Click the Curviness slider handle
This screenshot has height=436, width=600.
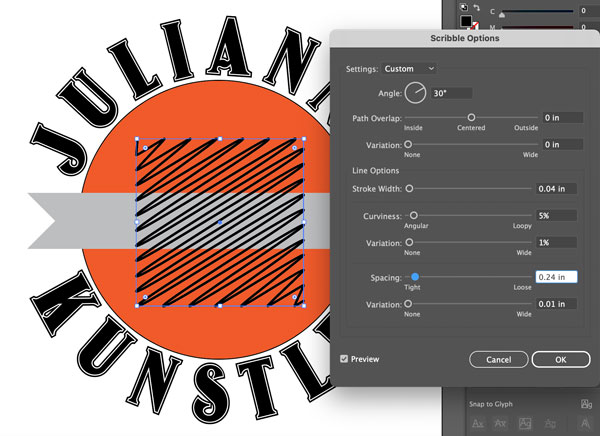click(414, 216)
